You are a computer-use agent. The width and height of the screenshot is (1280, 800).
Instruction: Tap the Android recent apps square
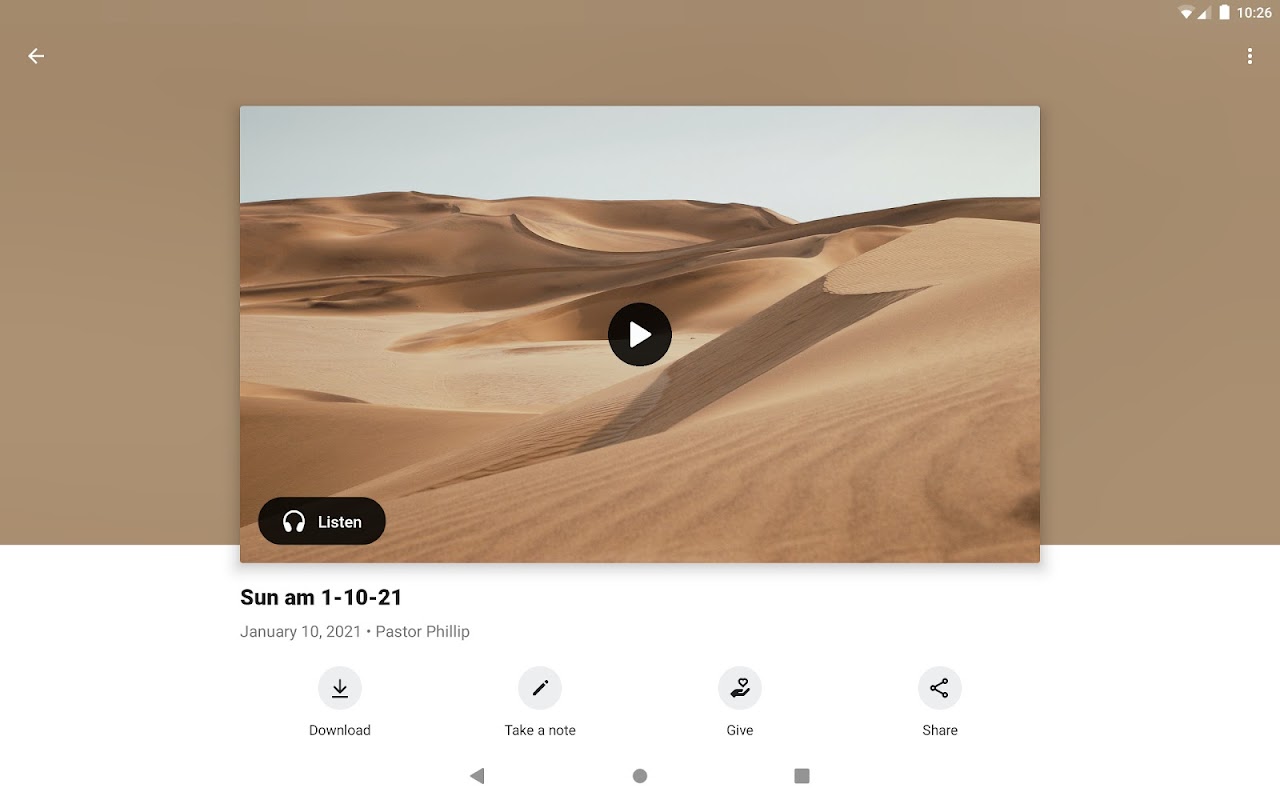[x=801, y=775]
